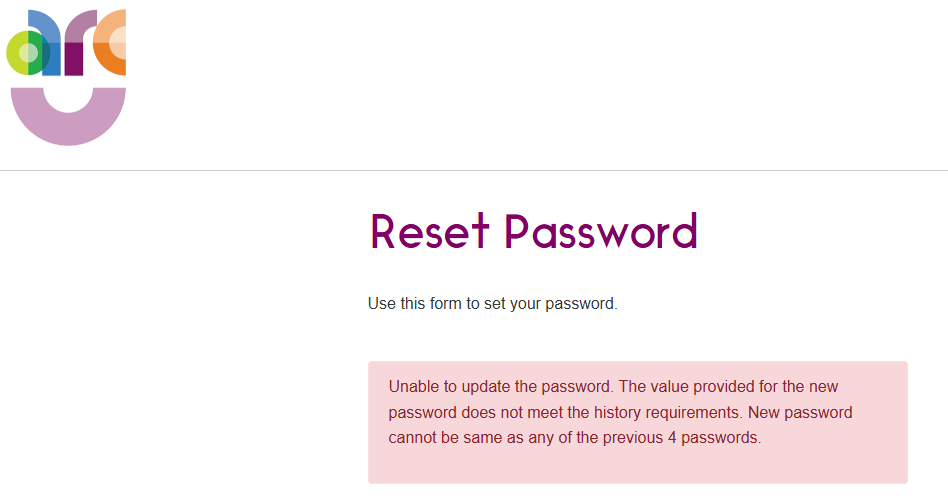Click the pink semicircle beneath the logo letters
The height and width of the screenshot is (500, 948).
pos(68,122)
